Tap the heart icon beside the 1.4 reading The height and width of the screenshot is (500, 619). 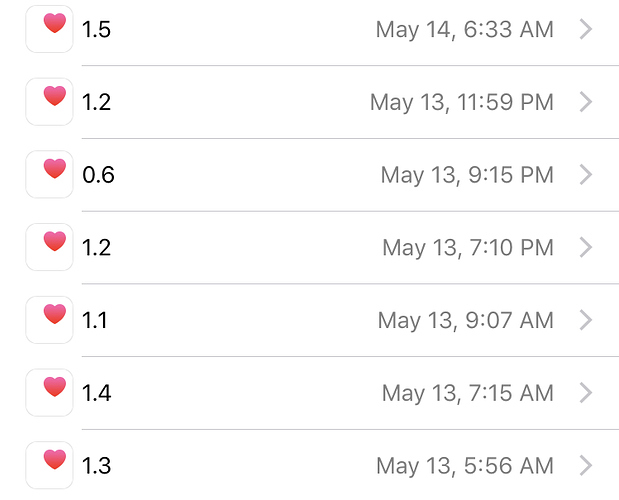(49, 392)
